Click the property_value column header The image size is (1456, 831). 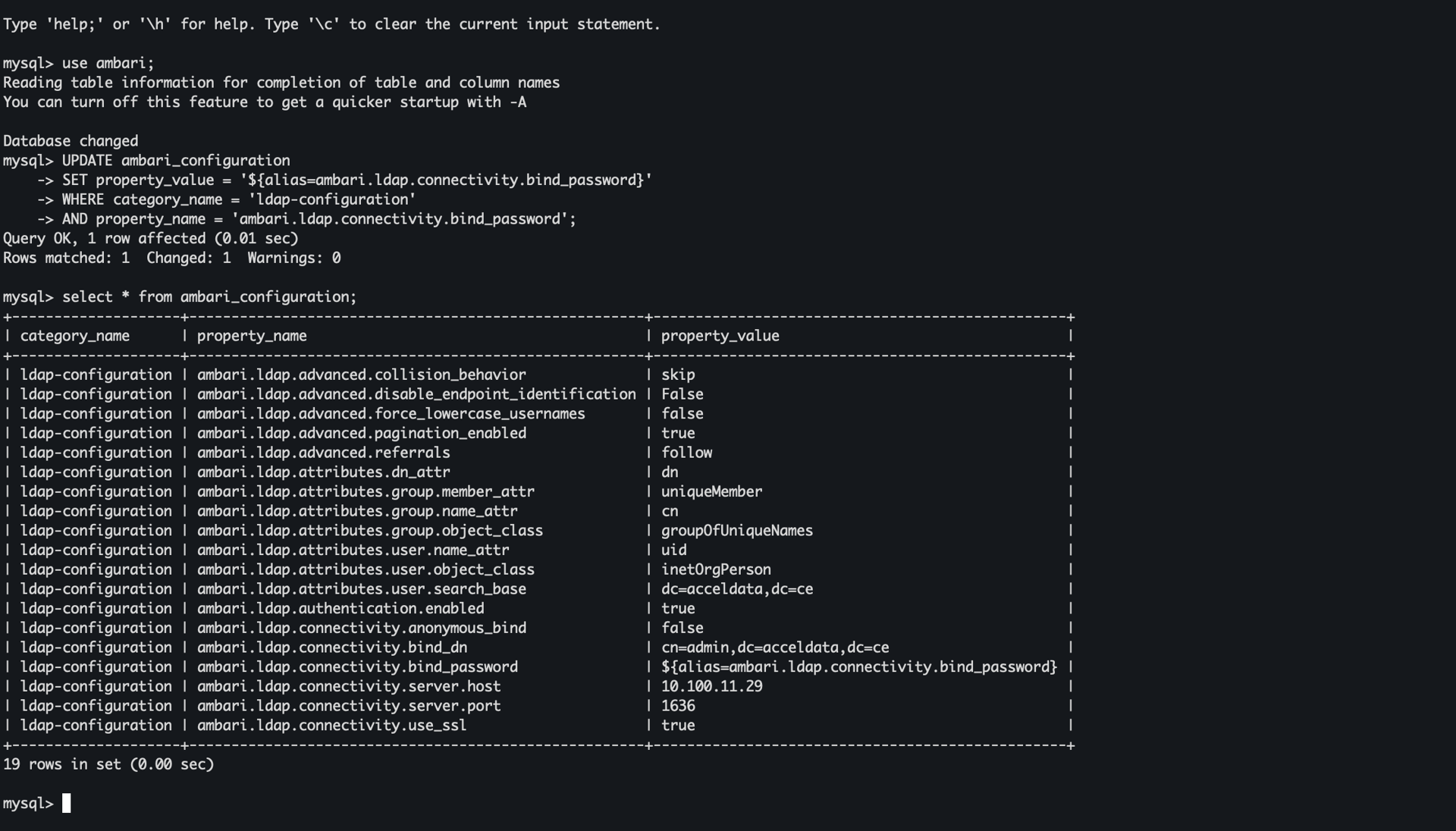tap(720, 336)
